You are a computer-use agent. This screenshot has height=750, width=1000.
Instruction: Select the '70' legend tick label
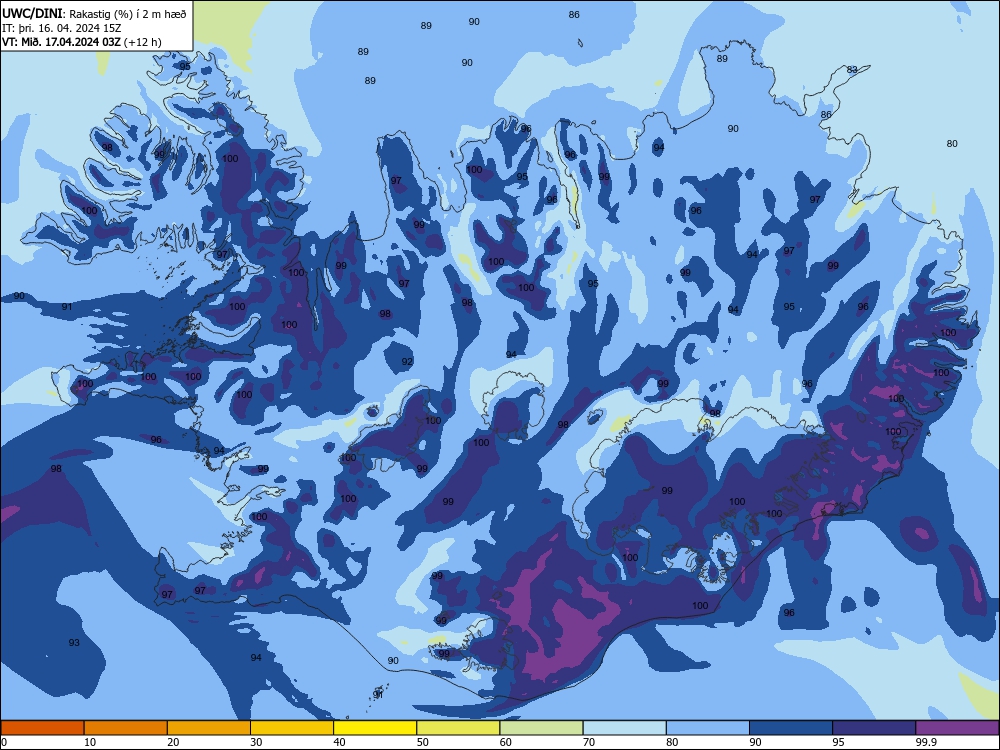pos(589,742)
